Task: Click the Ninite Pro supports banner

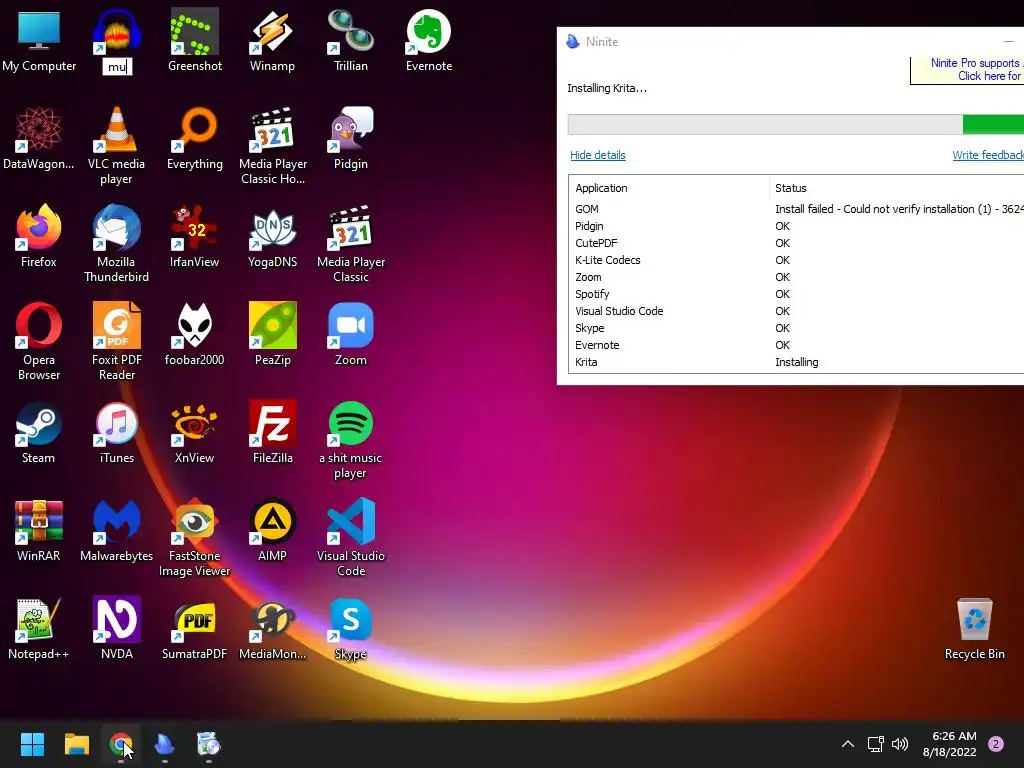Action: [x=967, y=70]
